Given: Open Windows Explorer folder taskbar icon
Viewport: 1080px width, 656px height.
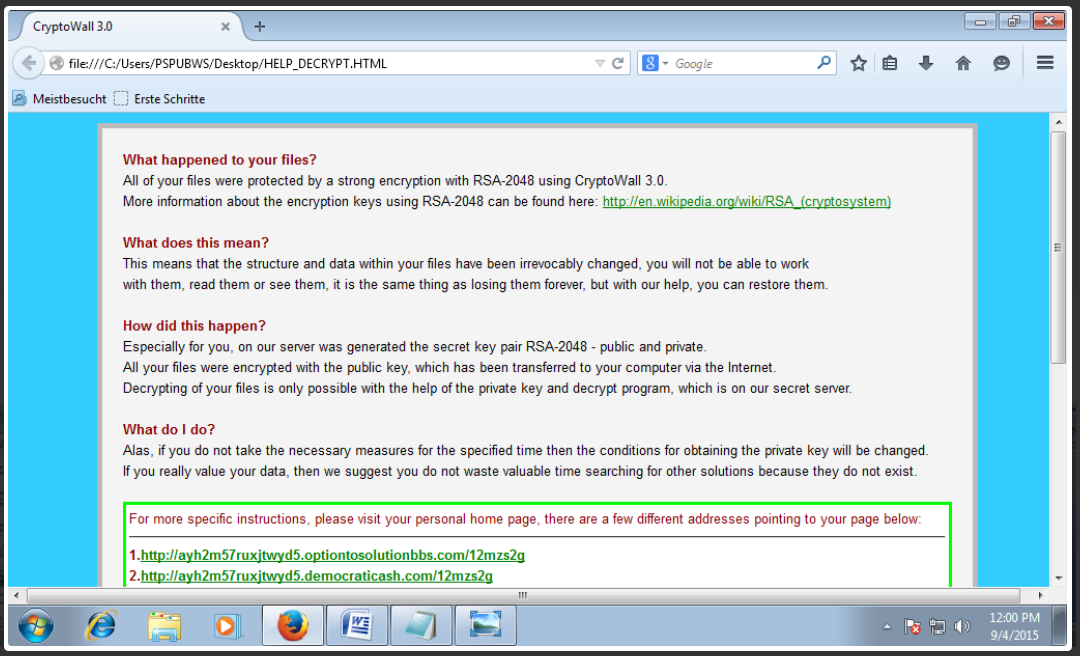Looking at the screenshot, I should [x=164, y=626].
